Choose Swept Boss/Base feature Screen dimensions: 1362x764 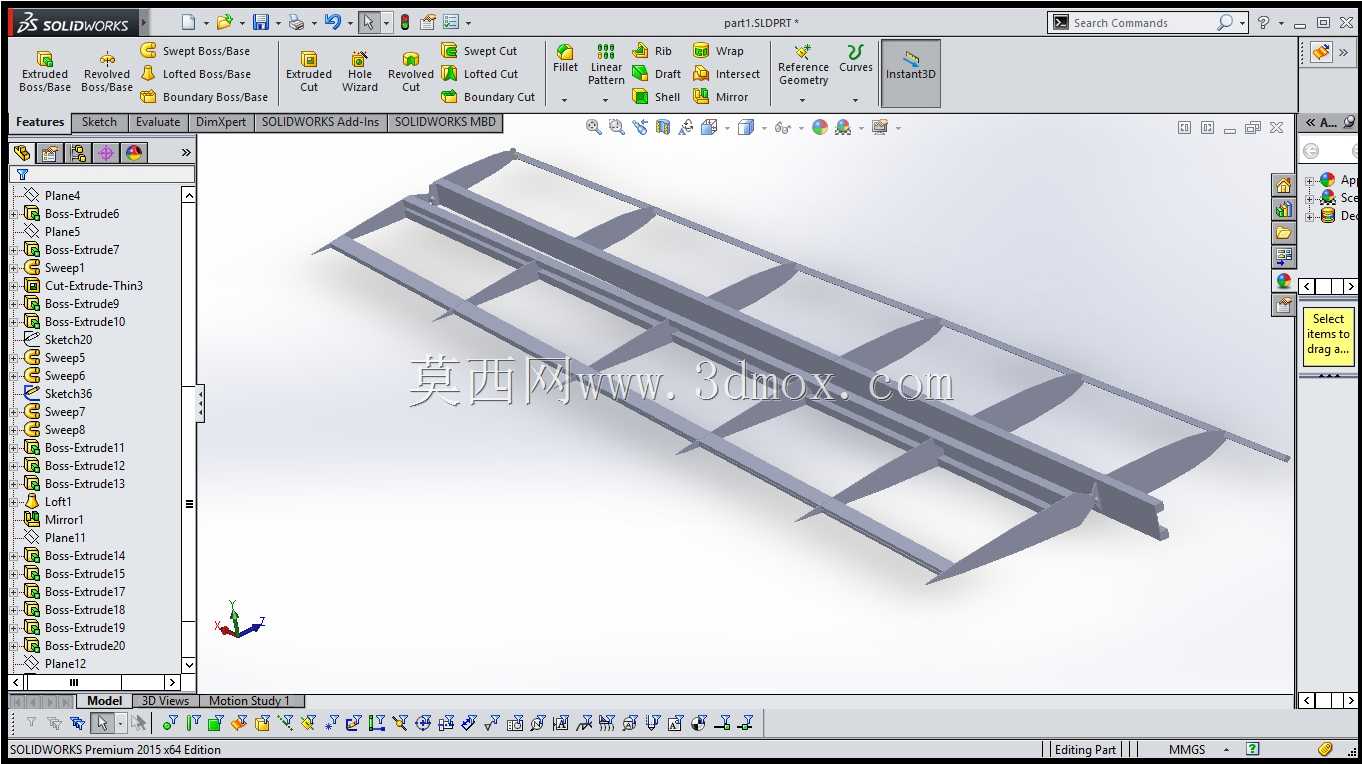(195, 51)
